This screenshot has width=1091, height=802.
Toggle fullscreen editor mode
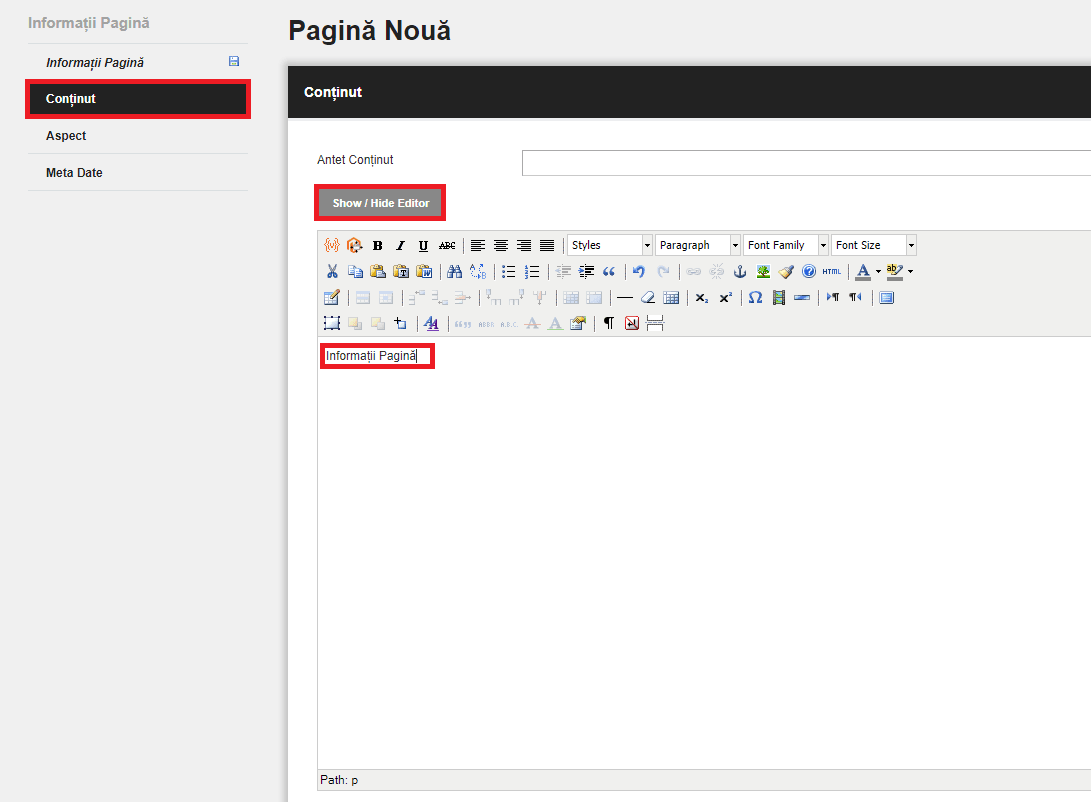pyautogui.click(x=886, y=298)
